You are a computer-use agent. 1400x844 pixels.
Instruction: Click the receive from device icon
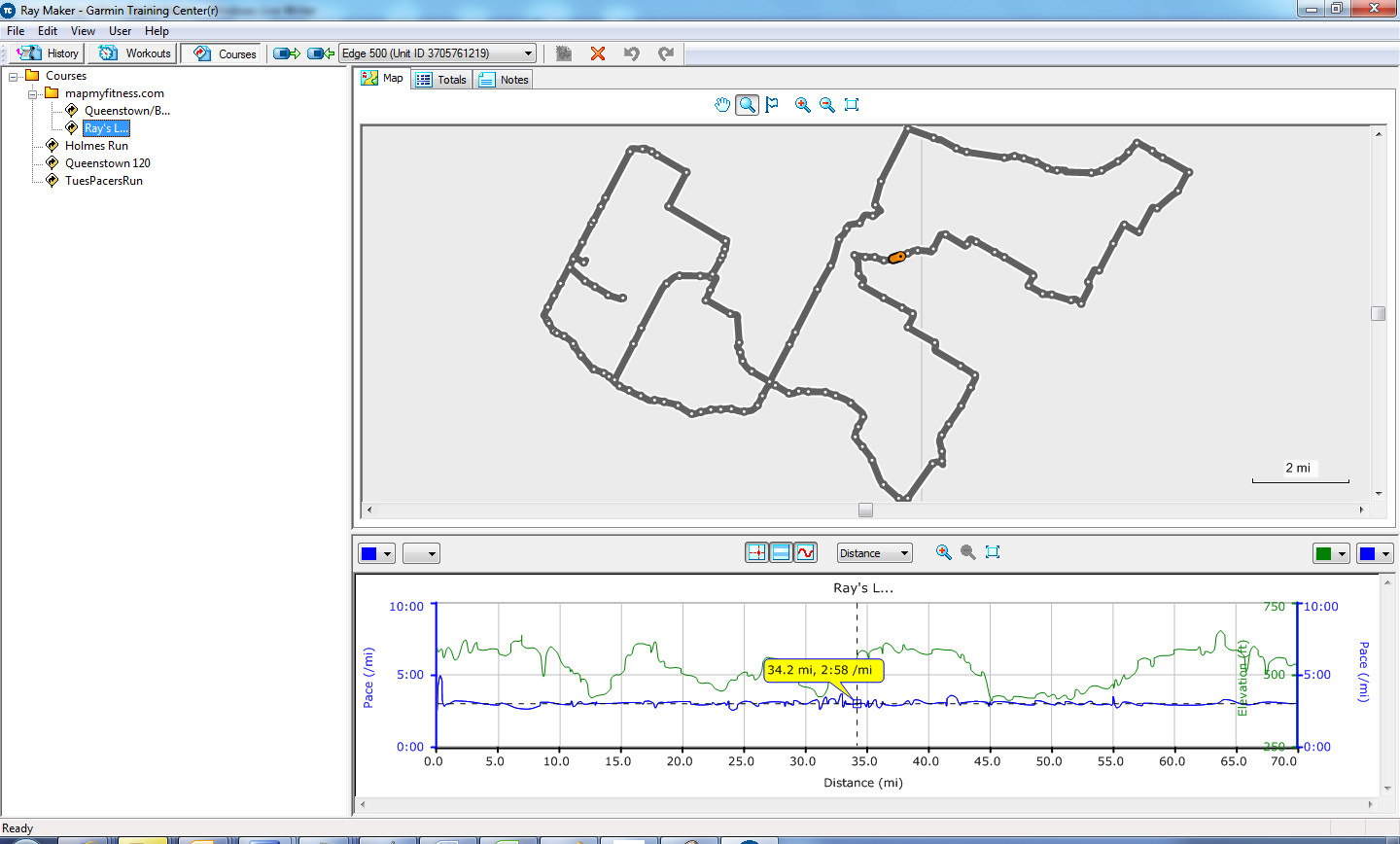321,53
